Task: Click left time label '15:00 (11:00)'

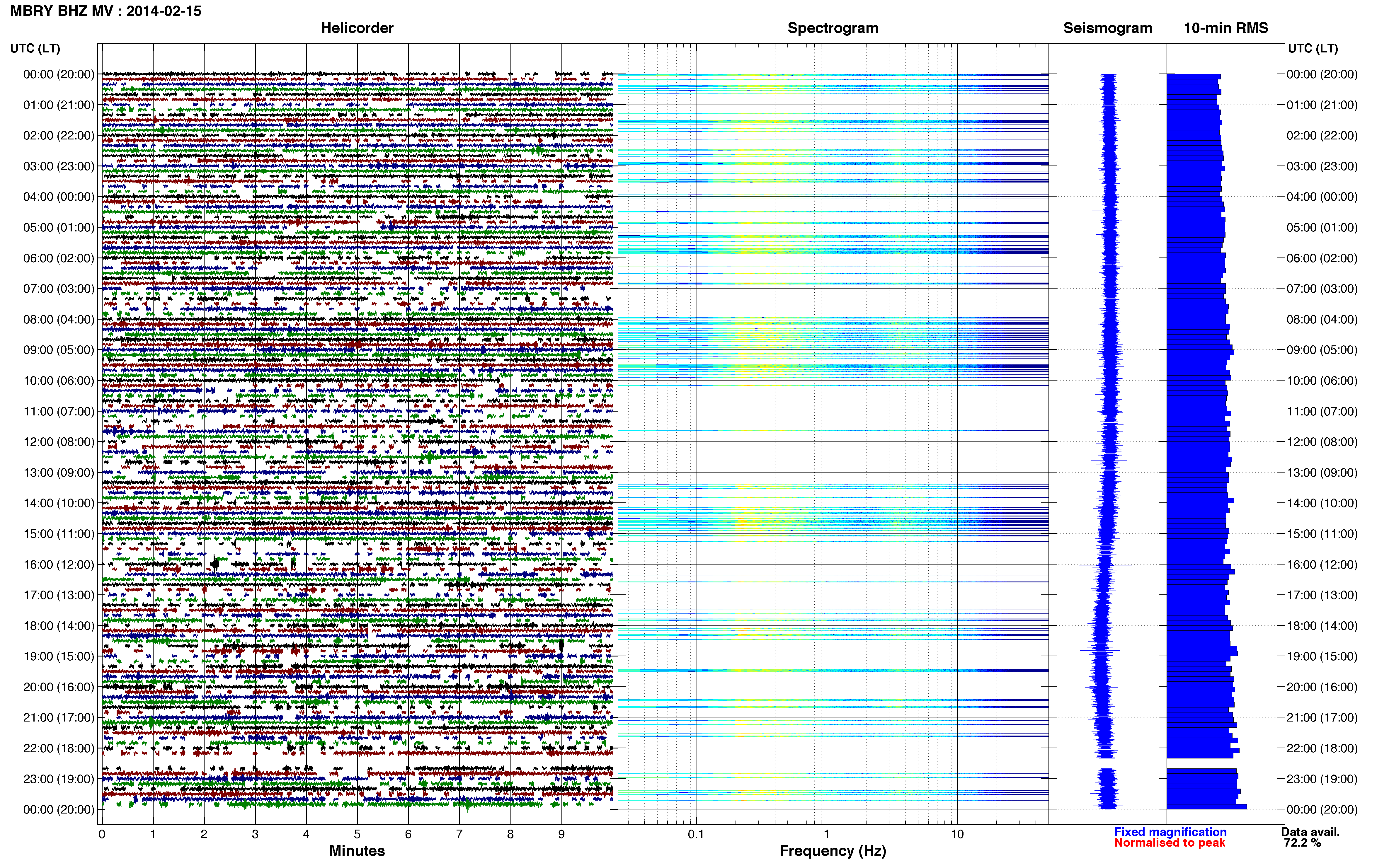Action: pyautogui.click(x=59, y=534)
